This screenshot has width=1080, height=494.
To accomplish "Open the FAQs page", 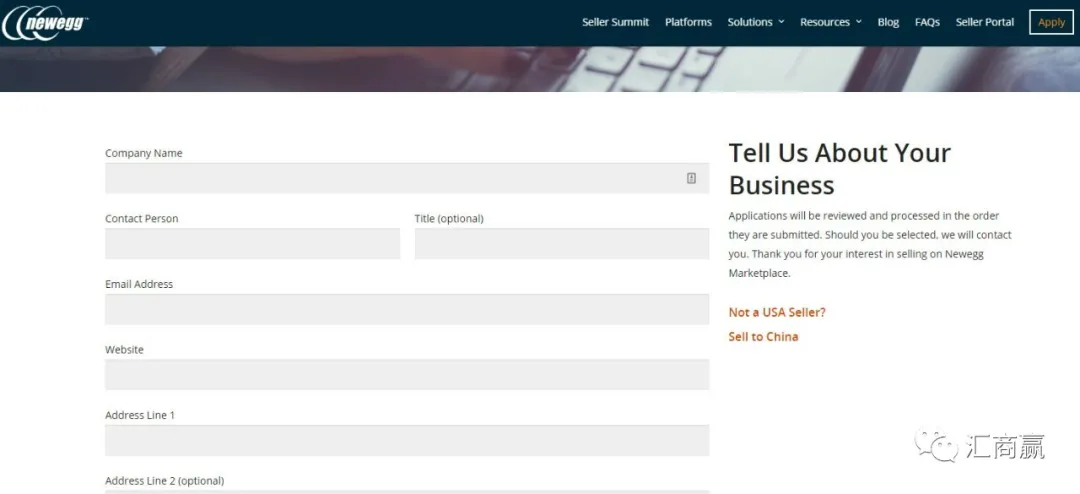I will 927,22.
